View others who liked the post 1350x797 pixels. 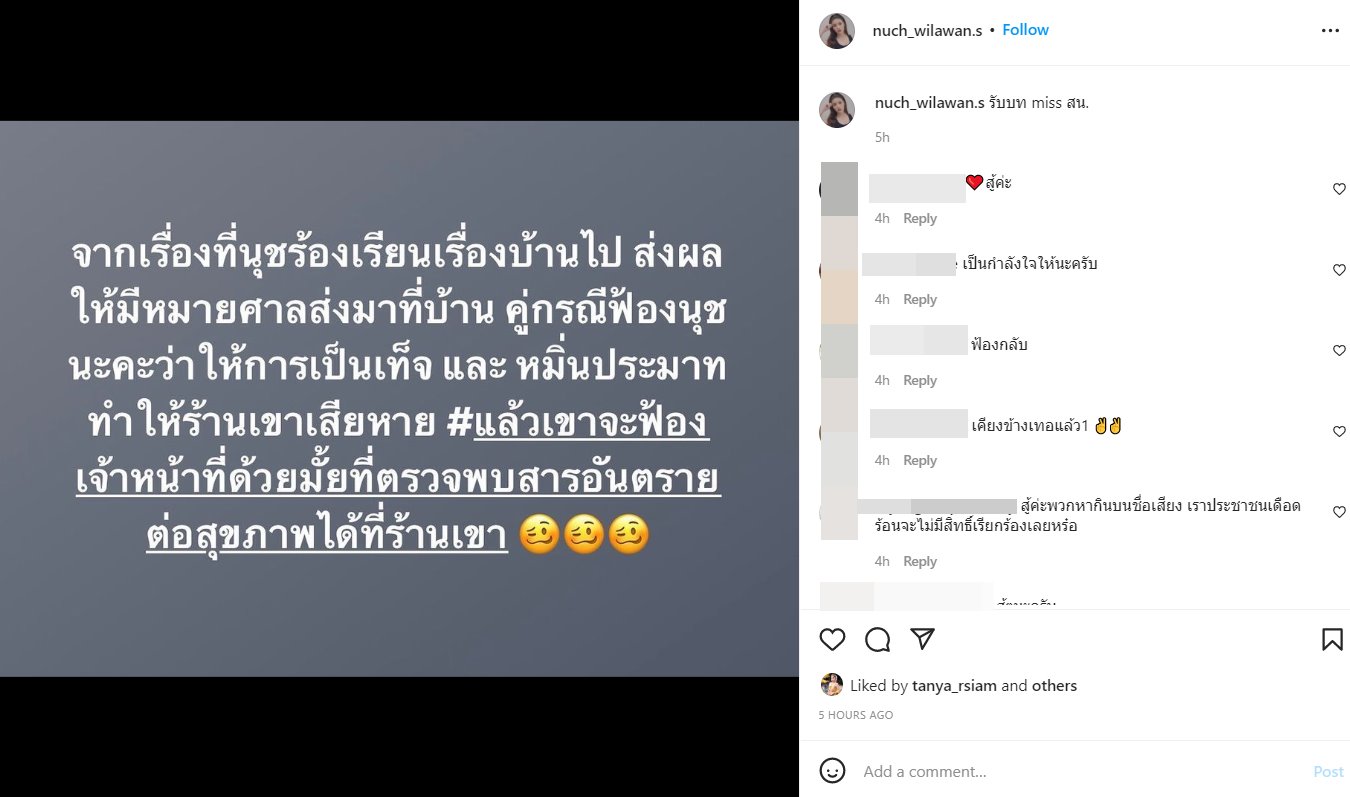[1054, 686]
